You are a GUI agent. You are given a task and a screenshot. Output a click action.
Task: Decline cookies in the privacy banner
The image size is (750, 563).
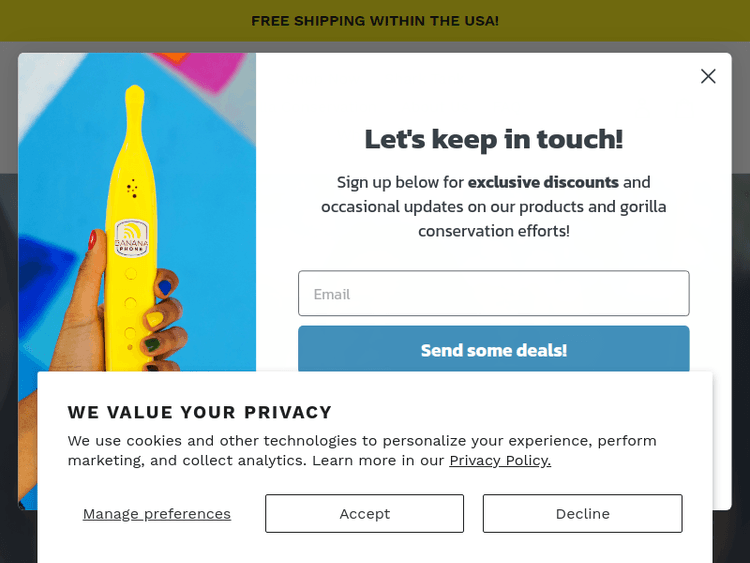pos(582,513)
